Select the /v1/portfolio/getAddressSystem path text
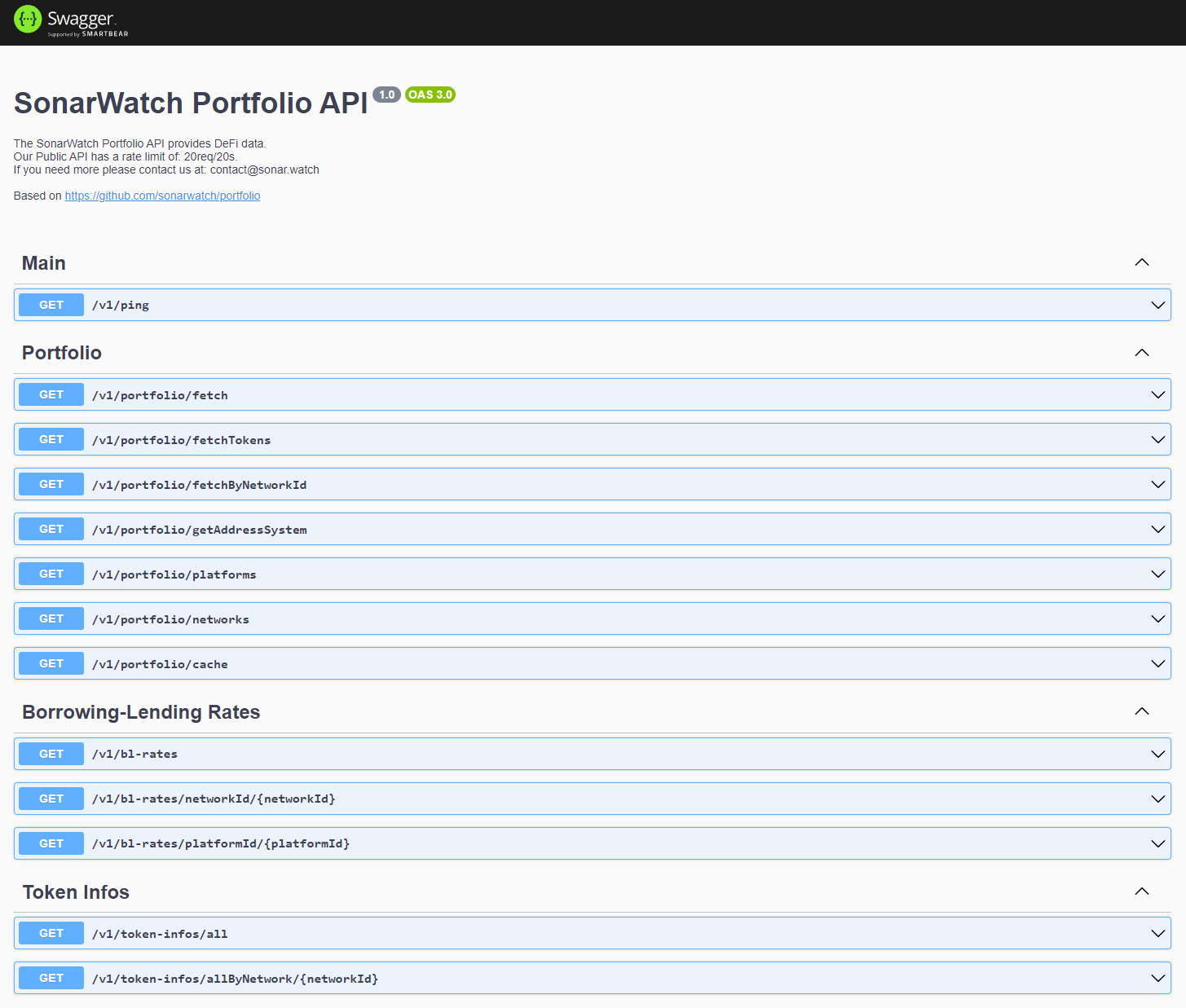1186x1008 pixels. click(x=200, y=530)
